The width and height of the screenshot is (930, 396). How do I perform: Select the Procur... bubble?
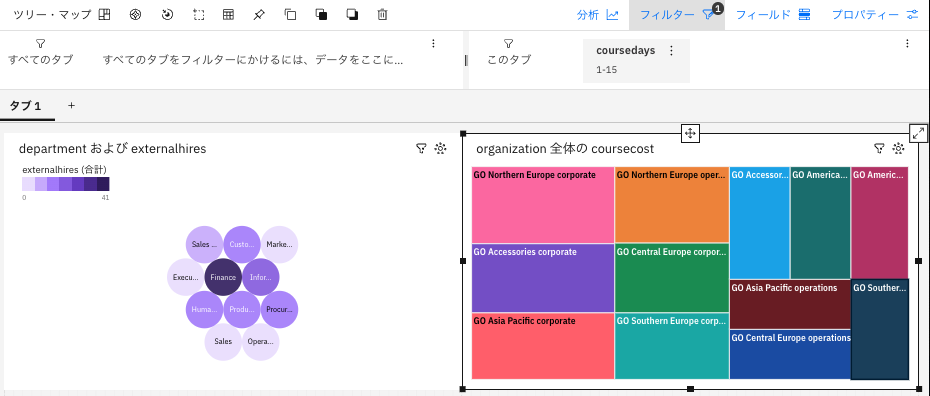pyautogui.click(x=279, y=309)
